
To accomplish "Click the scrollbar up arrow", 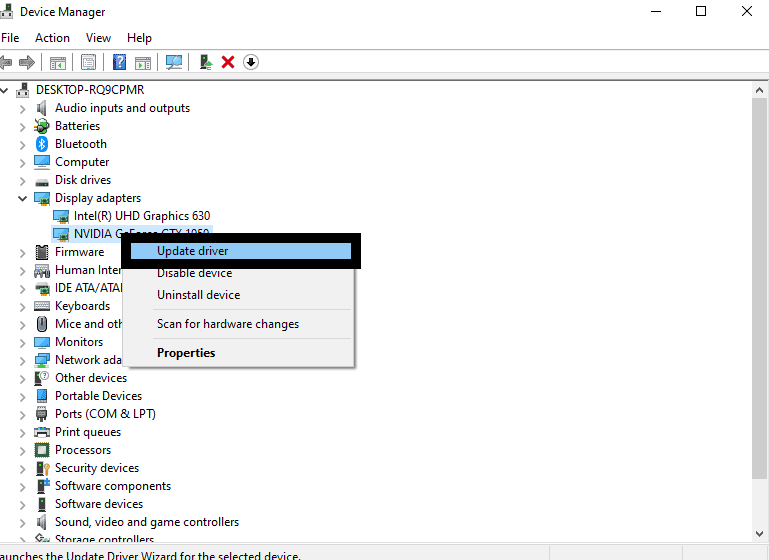I will (x=760, y=90).
